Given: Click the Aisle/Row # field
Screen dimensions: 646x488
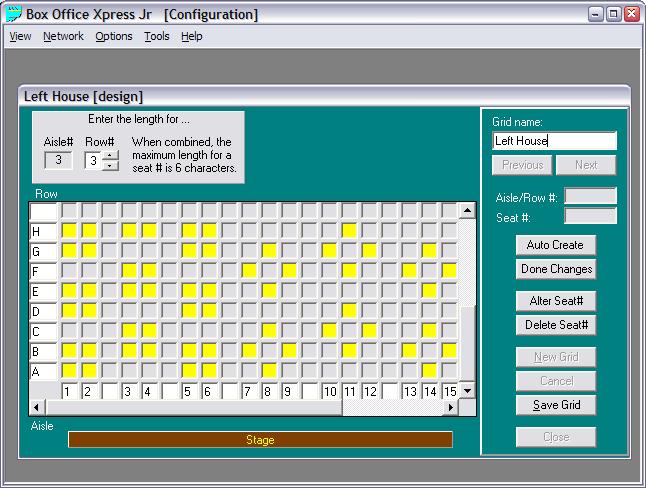Looking at the screenshot, I should [590, 196].
